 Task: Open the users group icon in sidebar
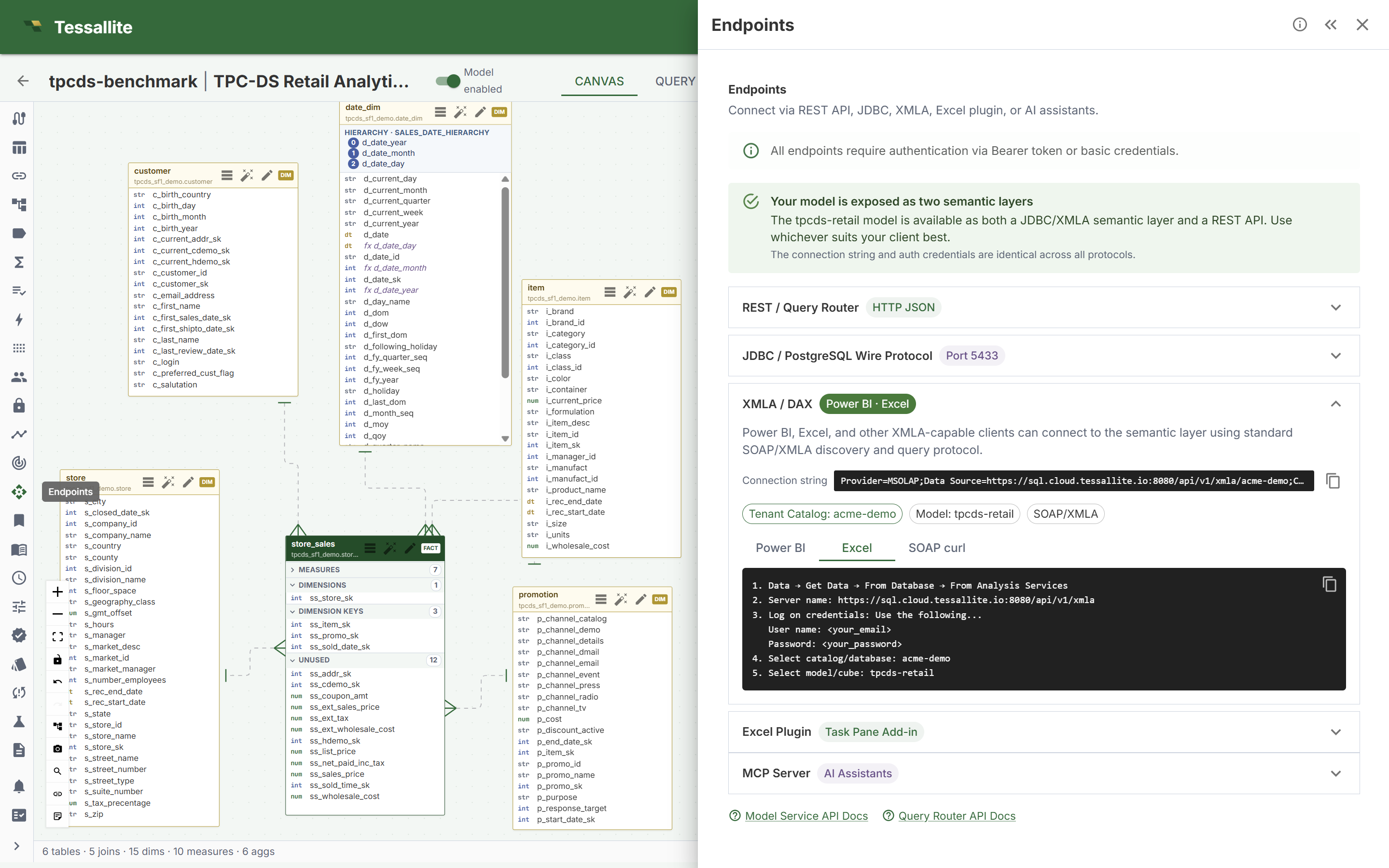click(x=19, y=377)
